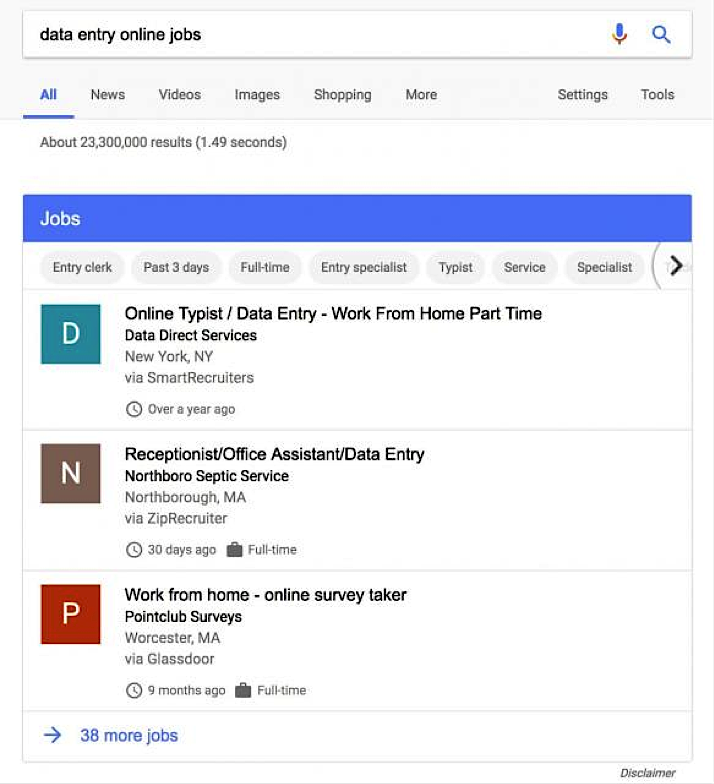This screenshot has height=784, width=714.
Task: Toggle the 'Service' filter chip
Action: (525, 268)
